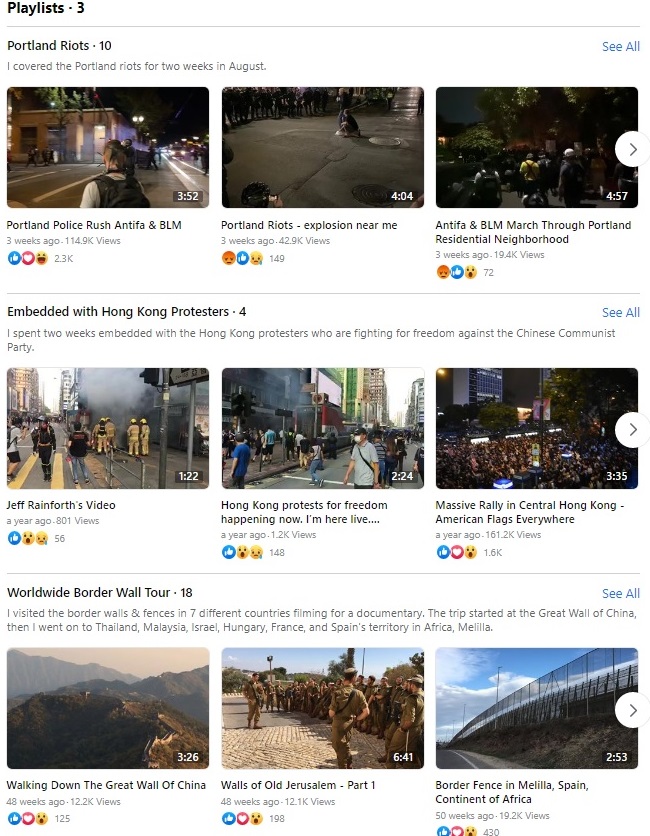Click reaction icons under Hong Kong protests for freedom video

tap(242, 552)
